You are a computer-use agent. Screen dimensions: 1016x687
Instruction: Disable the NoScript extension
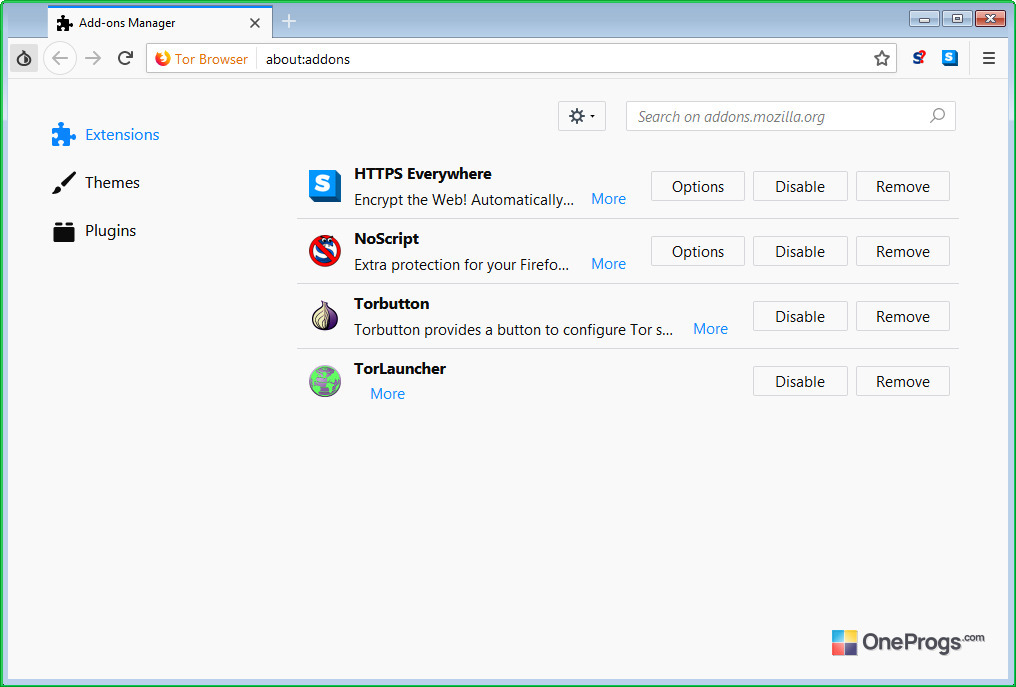tap(800, 251)
